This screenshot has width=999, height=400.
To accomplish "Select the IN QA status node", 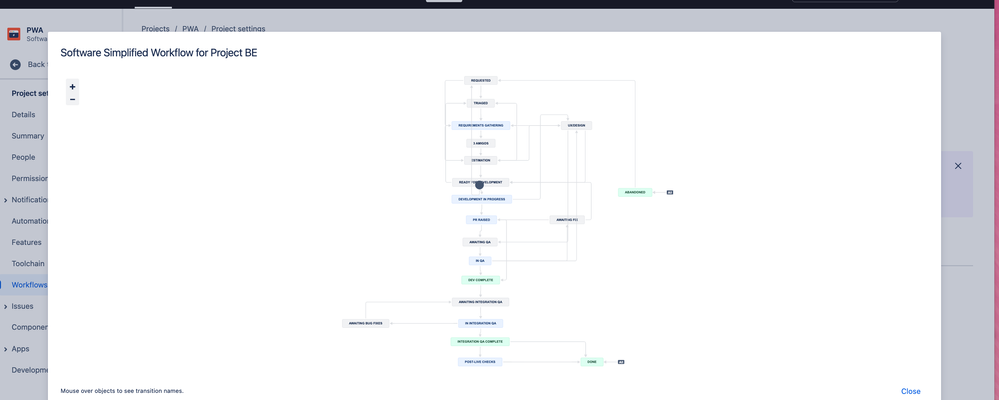I will [x=480, y=261].
